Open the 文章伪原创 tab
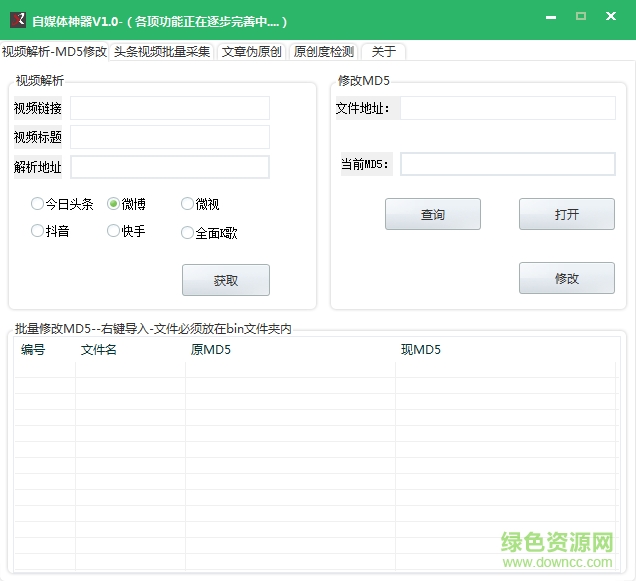This screenshot has height=581, width=636. 251,52
